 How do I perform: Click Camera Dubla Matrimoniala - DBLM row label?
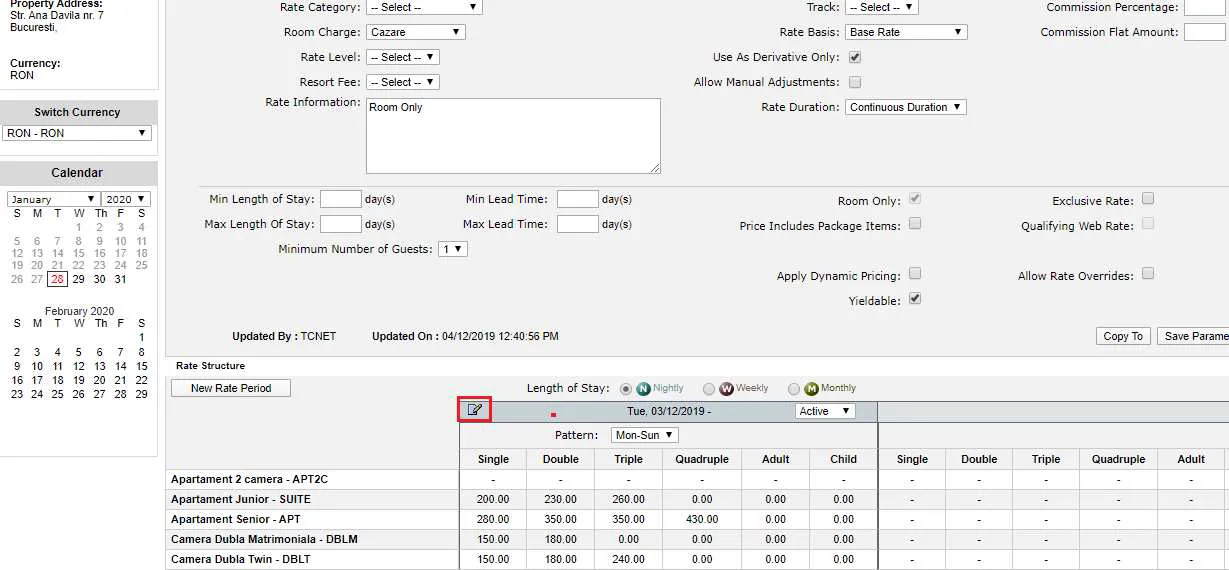(x=264, y=539)
